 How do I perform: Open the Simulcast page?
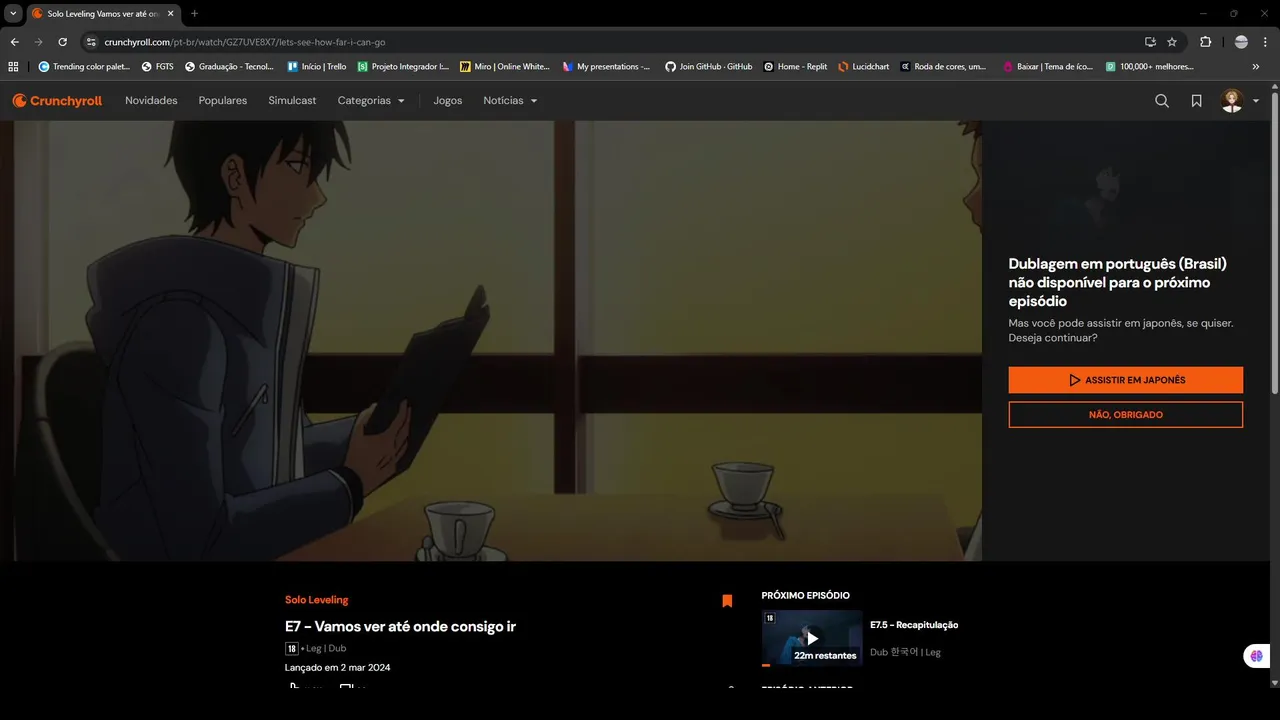pos(292,101)
